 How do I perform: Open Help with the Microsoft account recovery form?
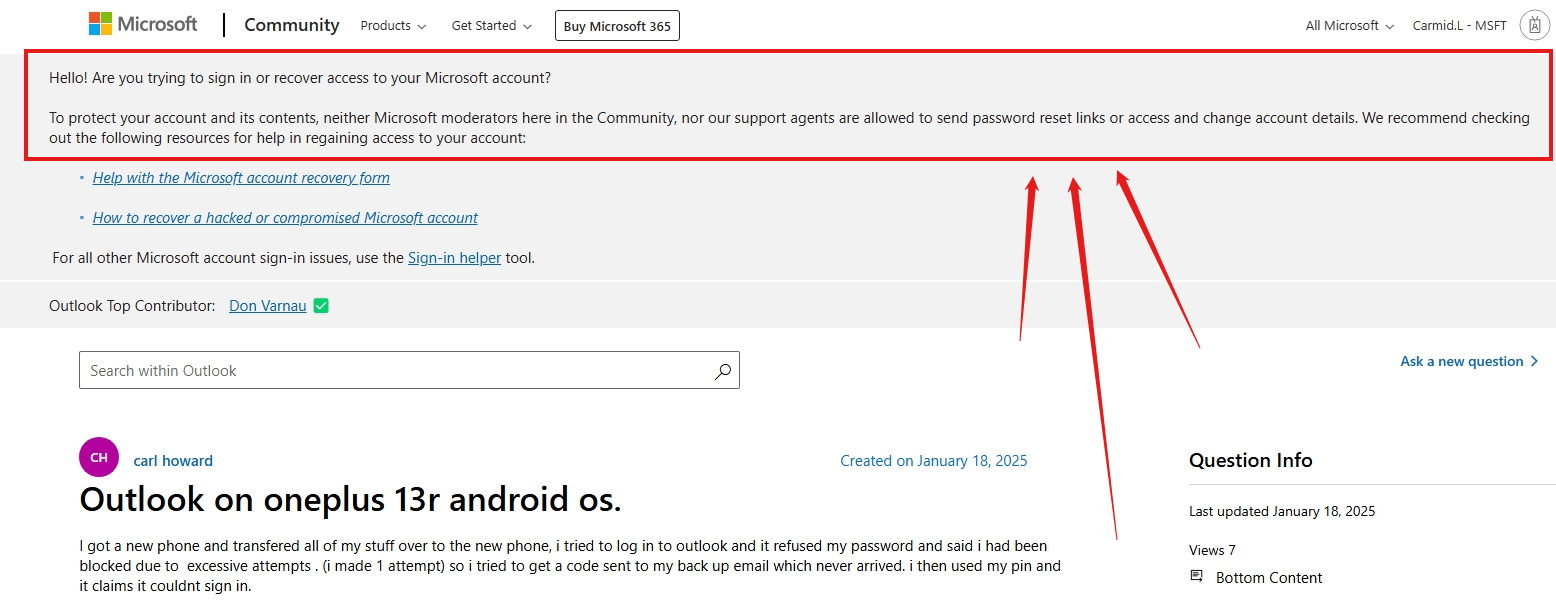[x=241, y=178]
